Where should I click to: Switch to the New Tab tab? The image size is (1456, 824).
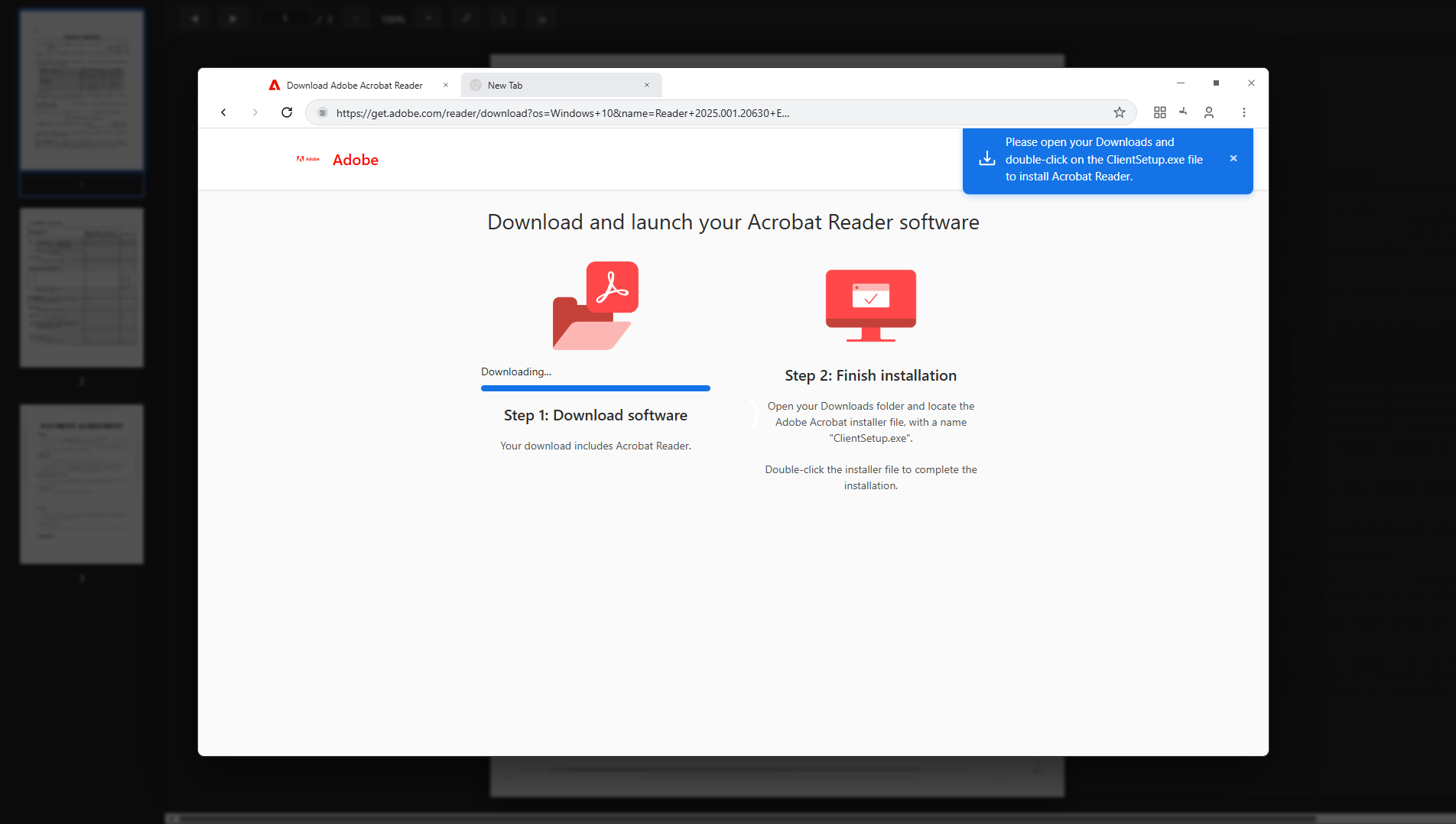(561, 85)
